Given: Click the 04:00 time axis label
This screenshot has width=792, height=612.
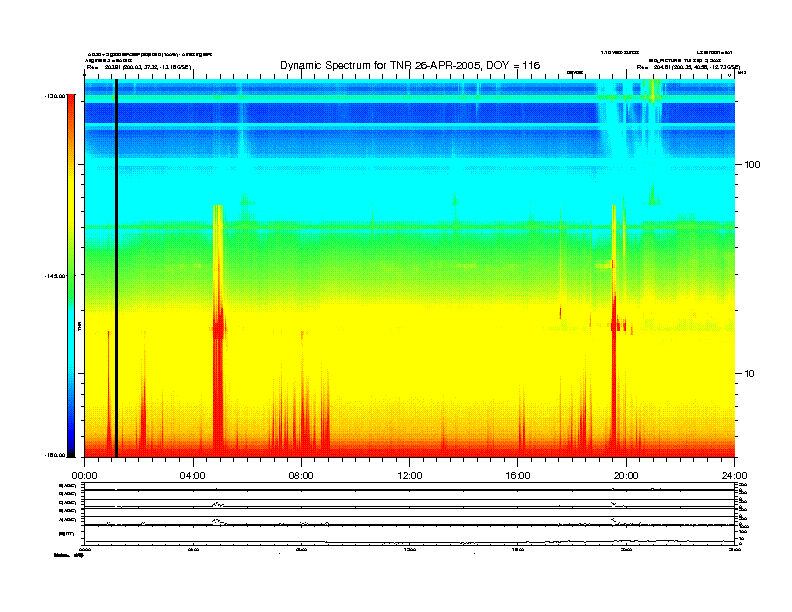Looking at the screenshot, I should coord(192,476).
